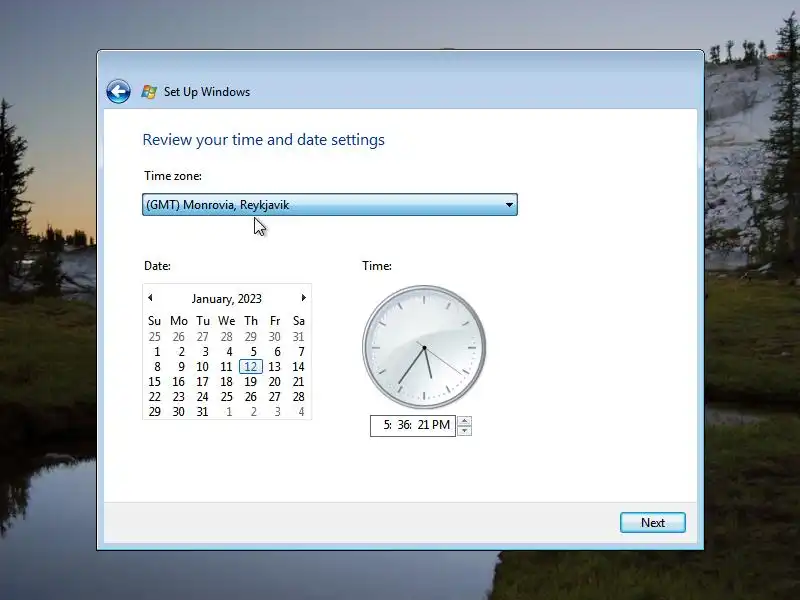Select January 17 in the calendar
The height and width of the screenshot is (600, 800).
pos(203,382)
